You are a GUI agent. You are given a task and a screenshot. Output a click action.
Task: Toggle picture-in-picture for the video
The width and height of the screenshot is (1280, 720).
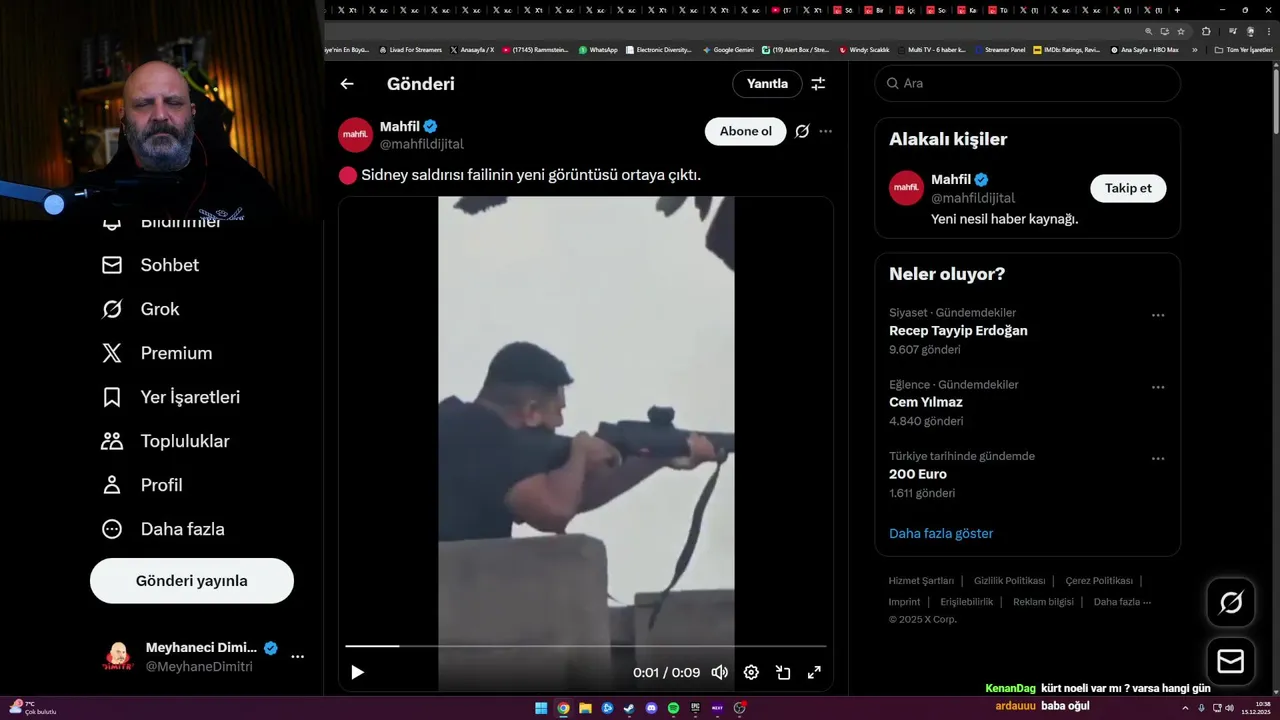(x=783, y=672)
